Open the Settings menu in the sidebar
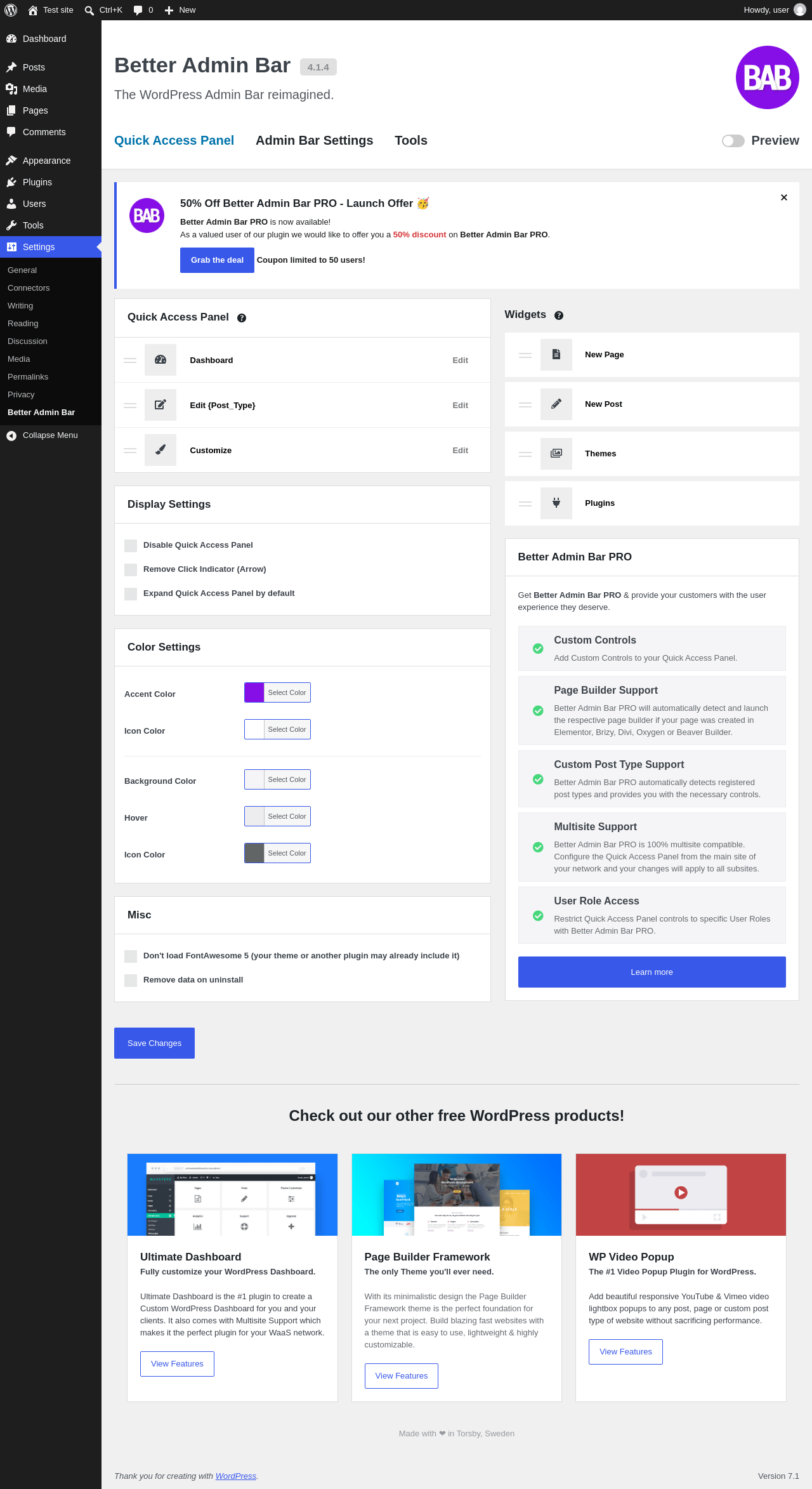 point(51,247)
